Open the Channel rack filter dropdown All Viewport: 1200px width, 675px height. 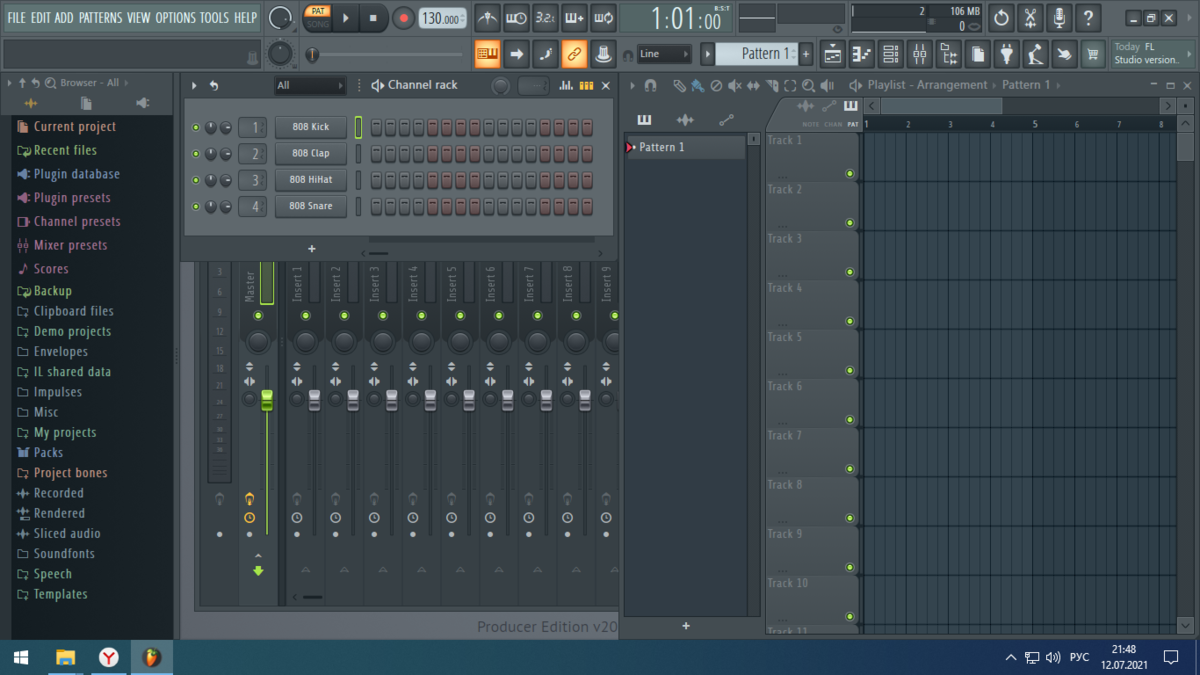click(310, 86)
